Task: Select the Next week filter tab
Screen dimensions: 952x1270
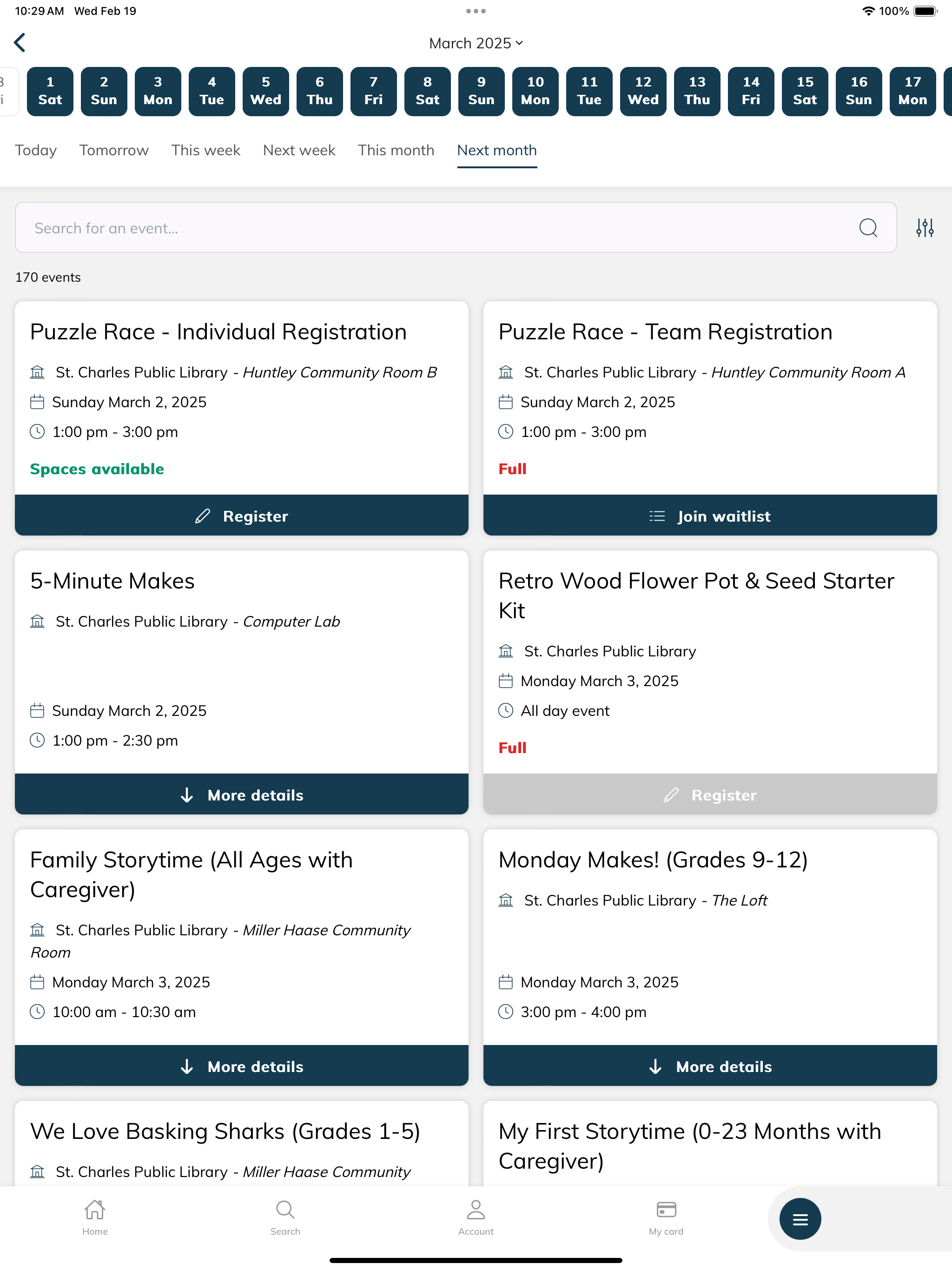Action: [x=299, y=151]
